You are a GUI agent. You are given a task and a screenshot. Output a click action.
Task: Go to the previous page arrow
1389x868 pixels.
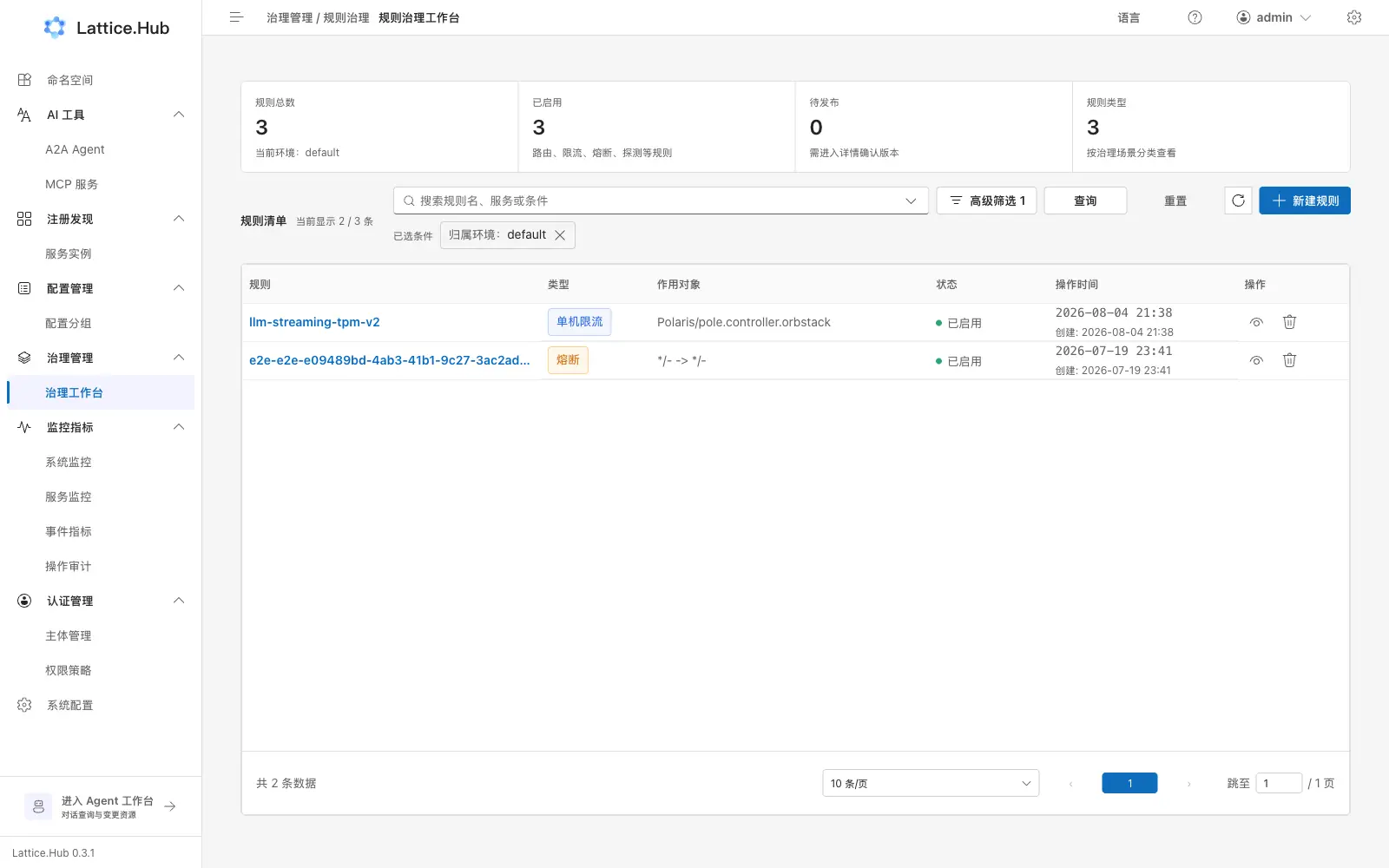pyautogui.click(x=1070, y=784)
